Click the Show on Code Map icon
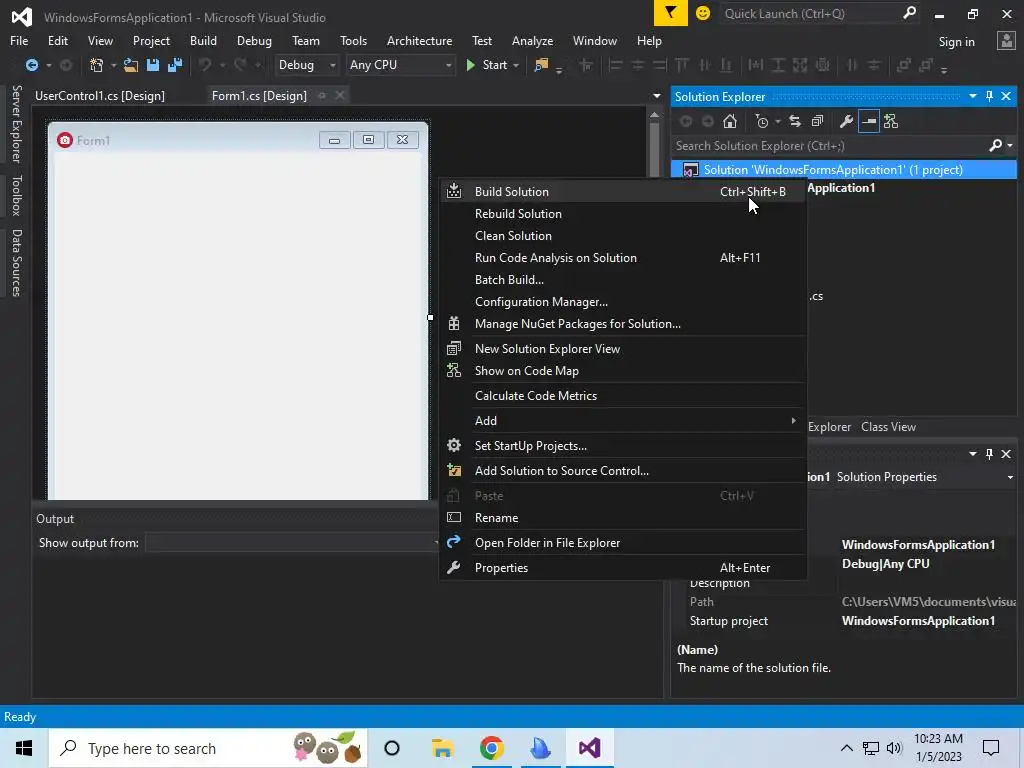 [x=454, y=371]
